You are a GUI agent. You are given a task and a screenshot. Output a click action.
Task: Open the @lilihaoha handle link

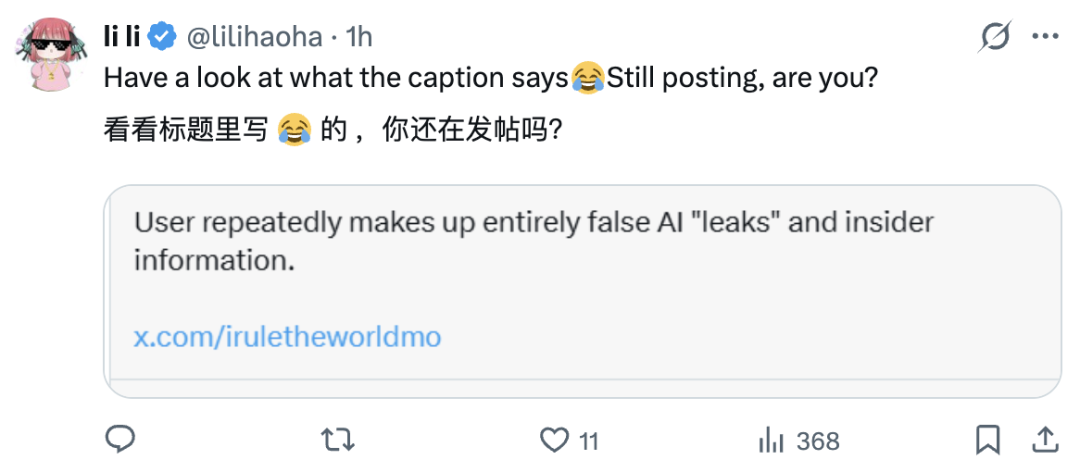pyautogui.click(x=255, y=37)
